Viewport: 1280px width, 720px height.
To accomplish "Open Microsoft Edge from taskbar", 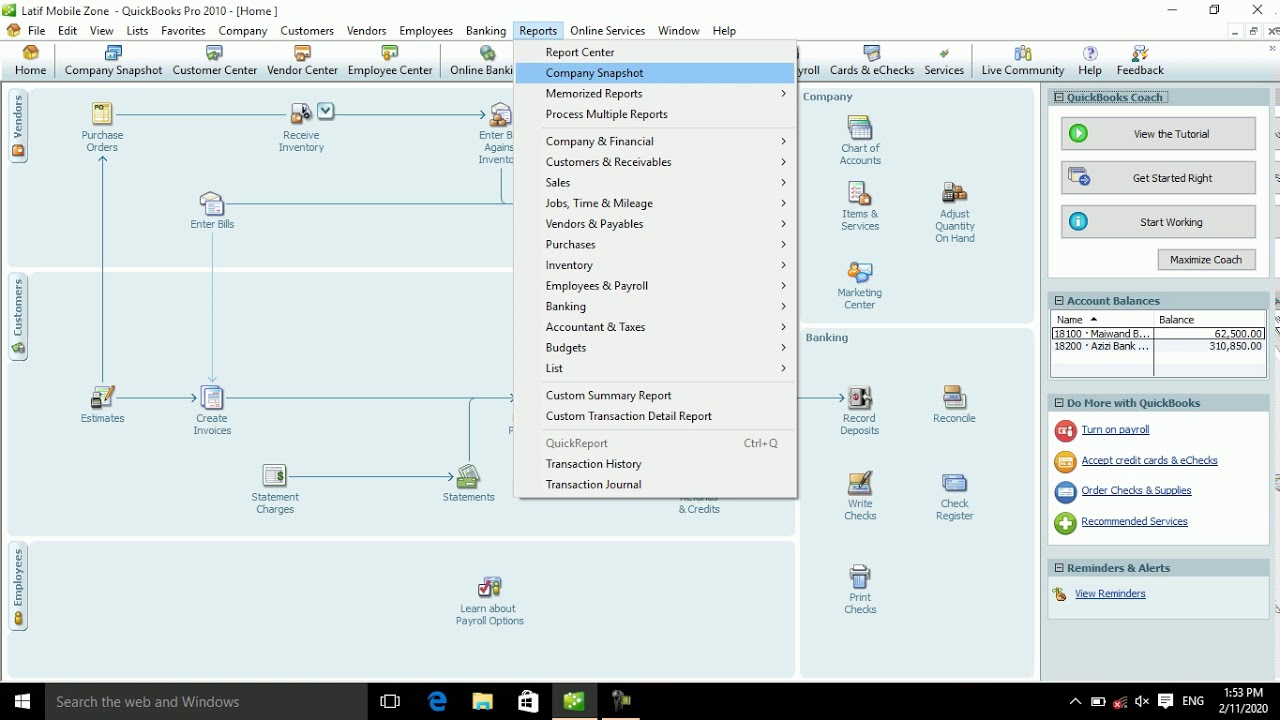I will pos(438,702).
